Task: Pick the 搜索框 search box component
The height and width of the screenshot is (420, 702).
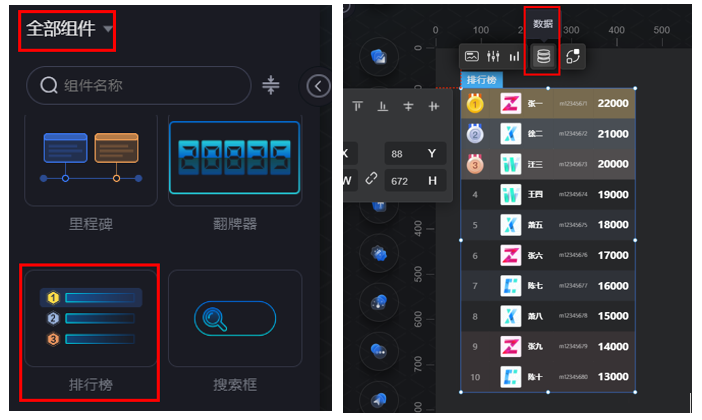Action: tap(235, 331)
